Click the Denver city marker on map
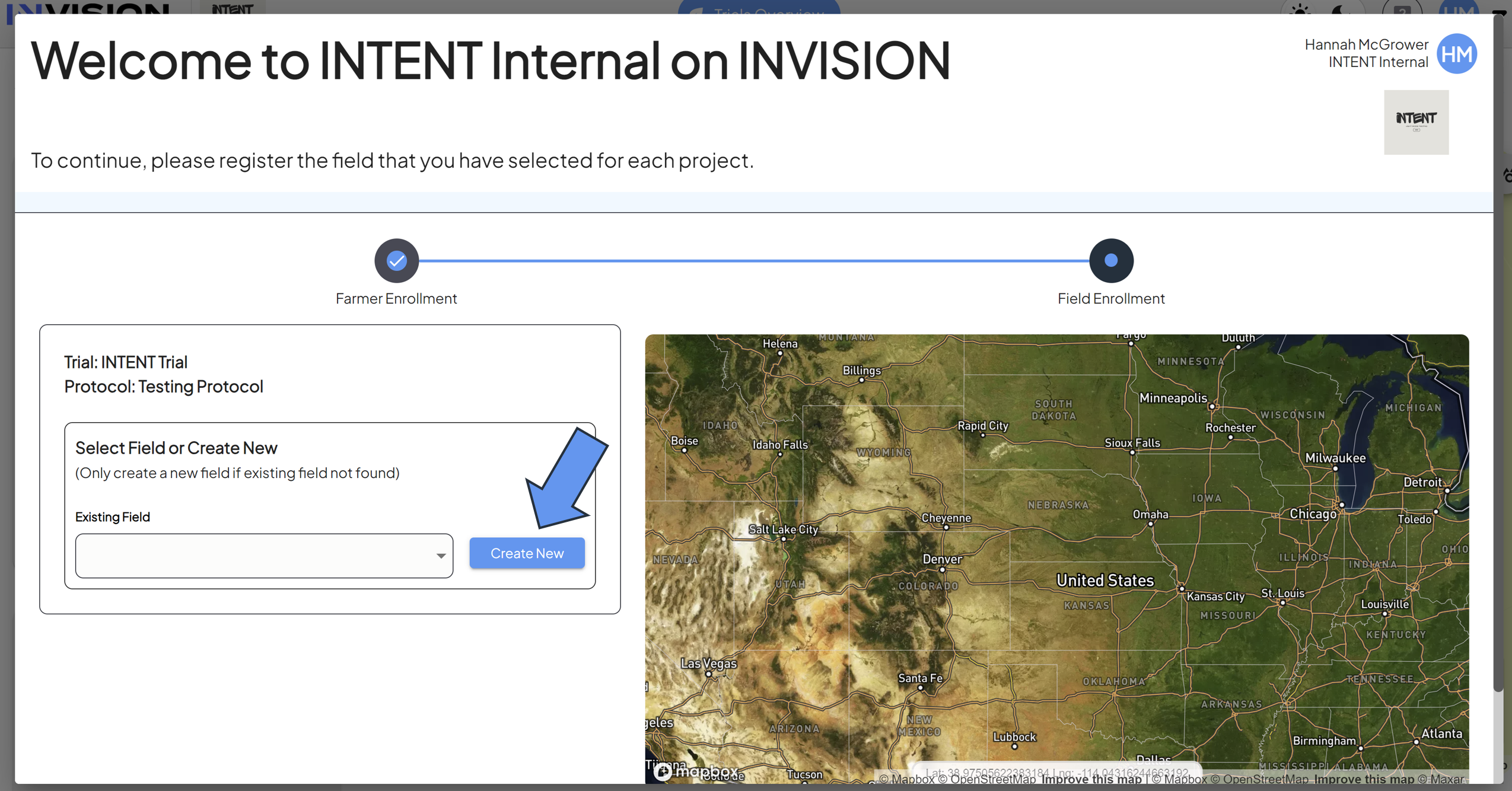The image size is (1512, 791). (942, 569)
